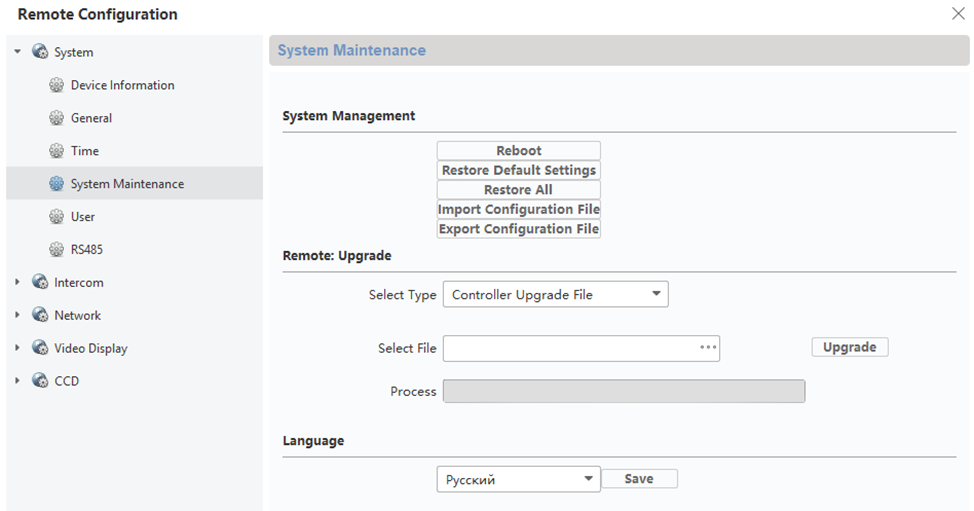Click Export Configuration File button
This screenshot has height=511, width=974.
(518, 229)
